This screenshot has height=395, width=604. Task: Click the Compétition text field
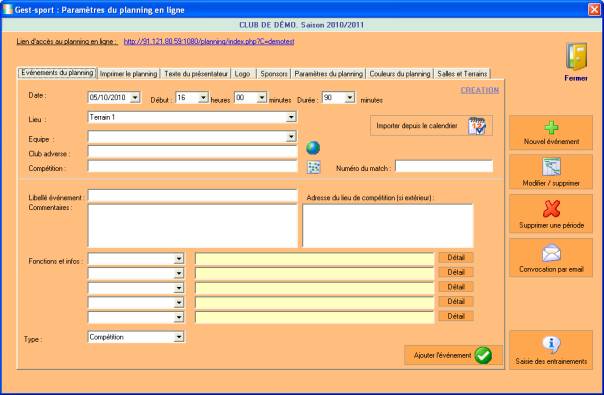click(x=193, y=166)
